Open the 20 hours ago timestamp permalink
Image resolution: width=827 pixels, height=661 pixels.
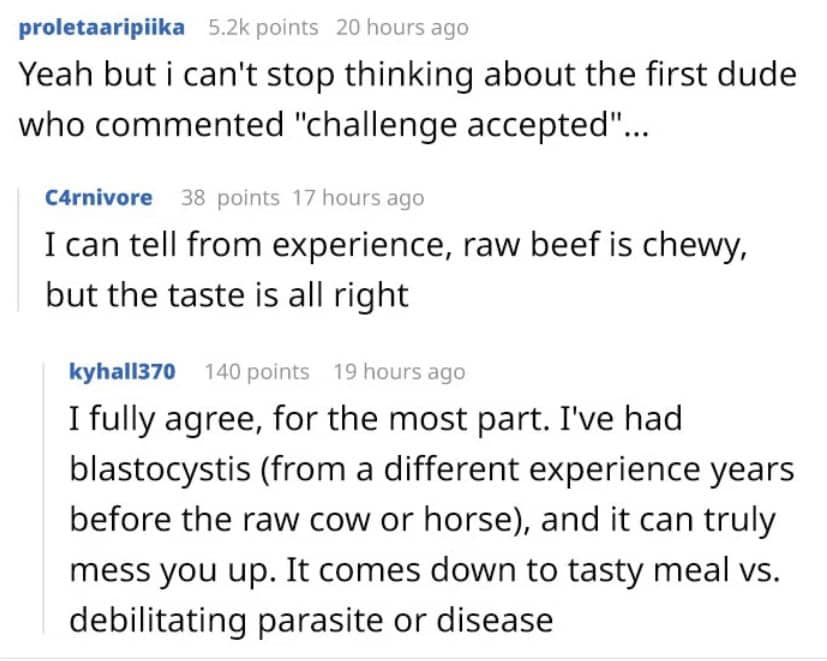tap(402, 27)
